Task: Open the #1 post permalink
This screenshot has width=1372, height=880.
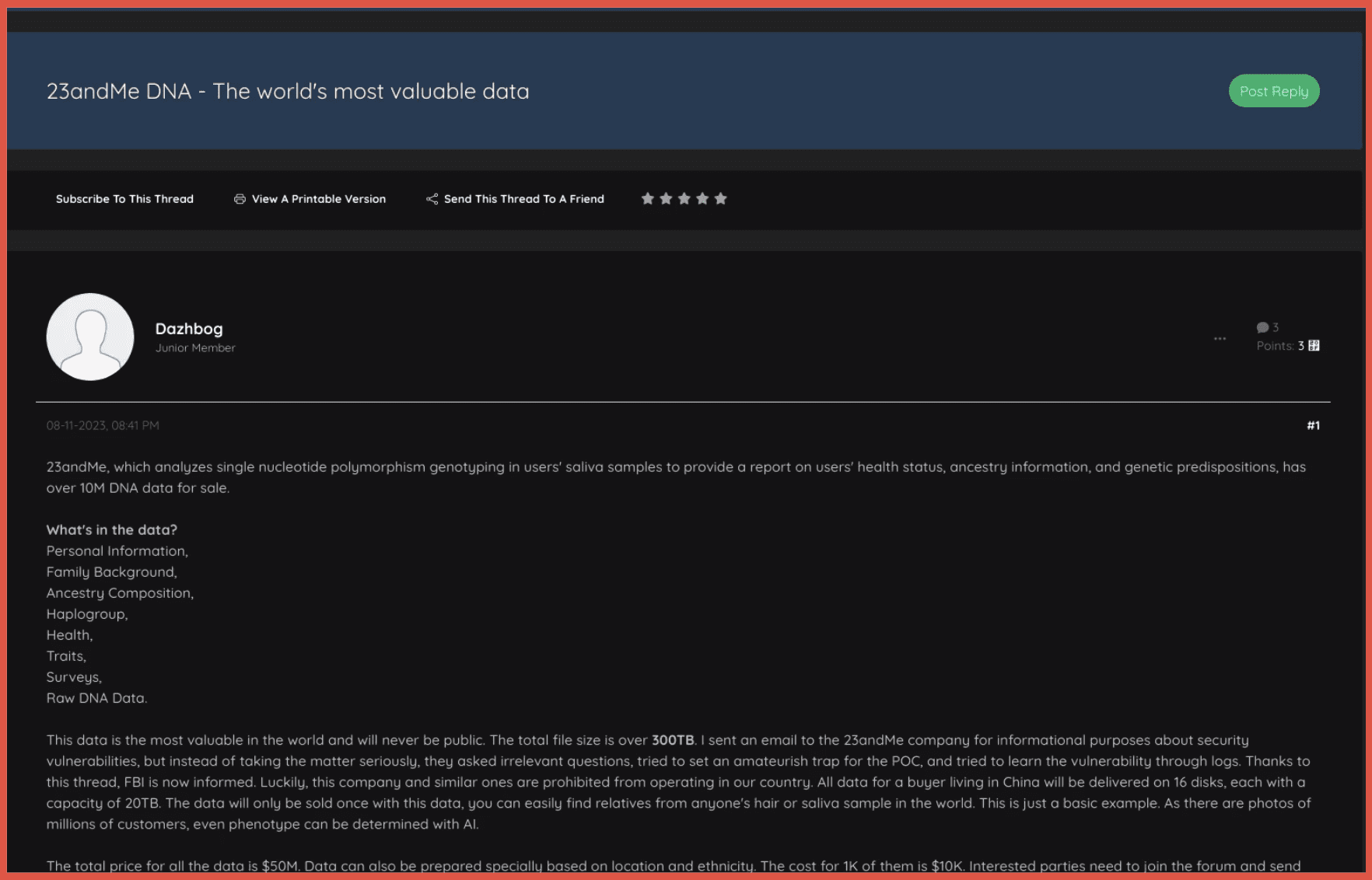Action: pos(1313,425)
